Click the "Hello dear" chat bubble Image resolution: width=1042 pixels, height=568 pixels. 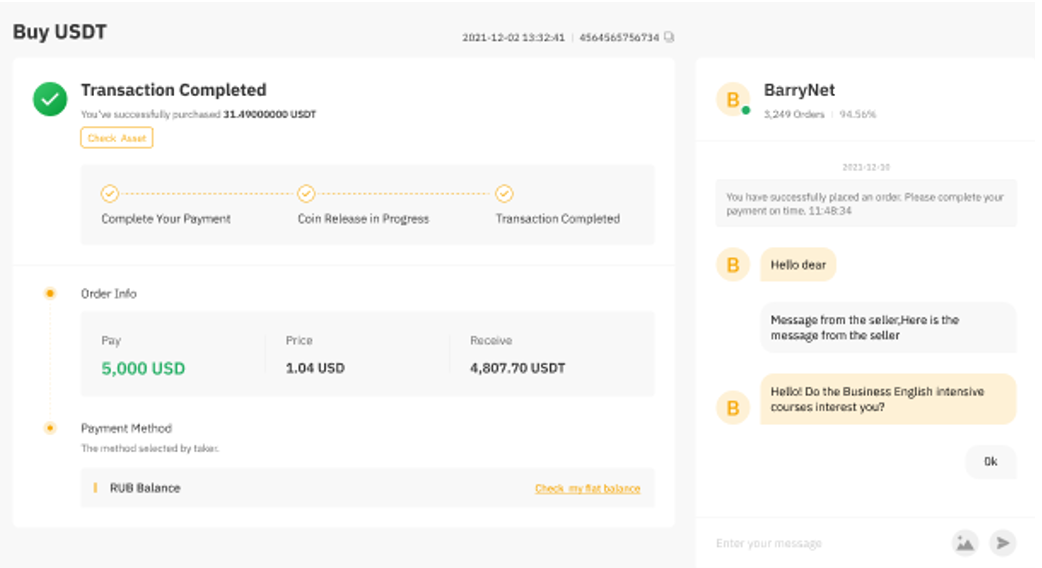[x=798, y=265]
